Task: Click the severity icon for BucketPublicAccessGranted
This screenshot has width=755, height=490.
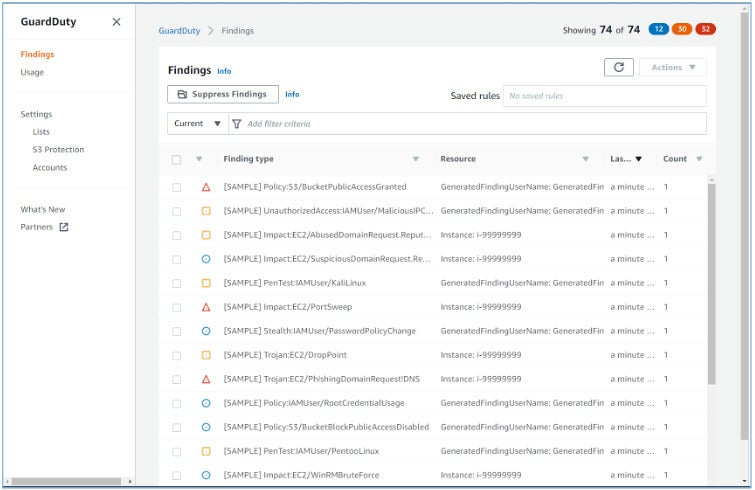Action: [x=206, y=187]
